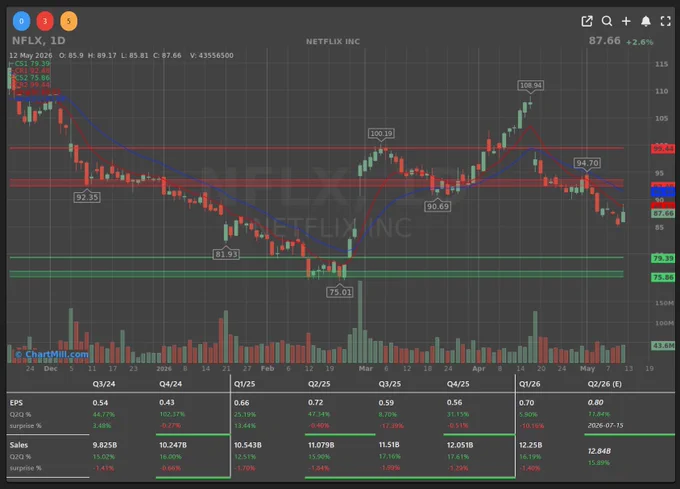Click the 12.84B estimated sales value

coord(599,451)
